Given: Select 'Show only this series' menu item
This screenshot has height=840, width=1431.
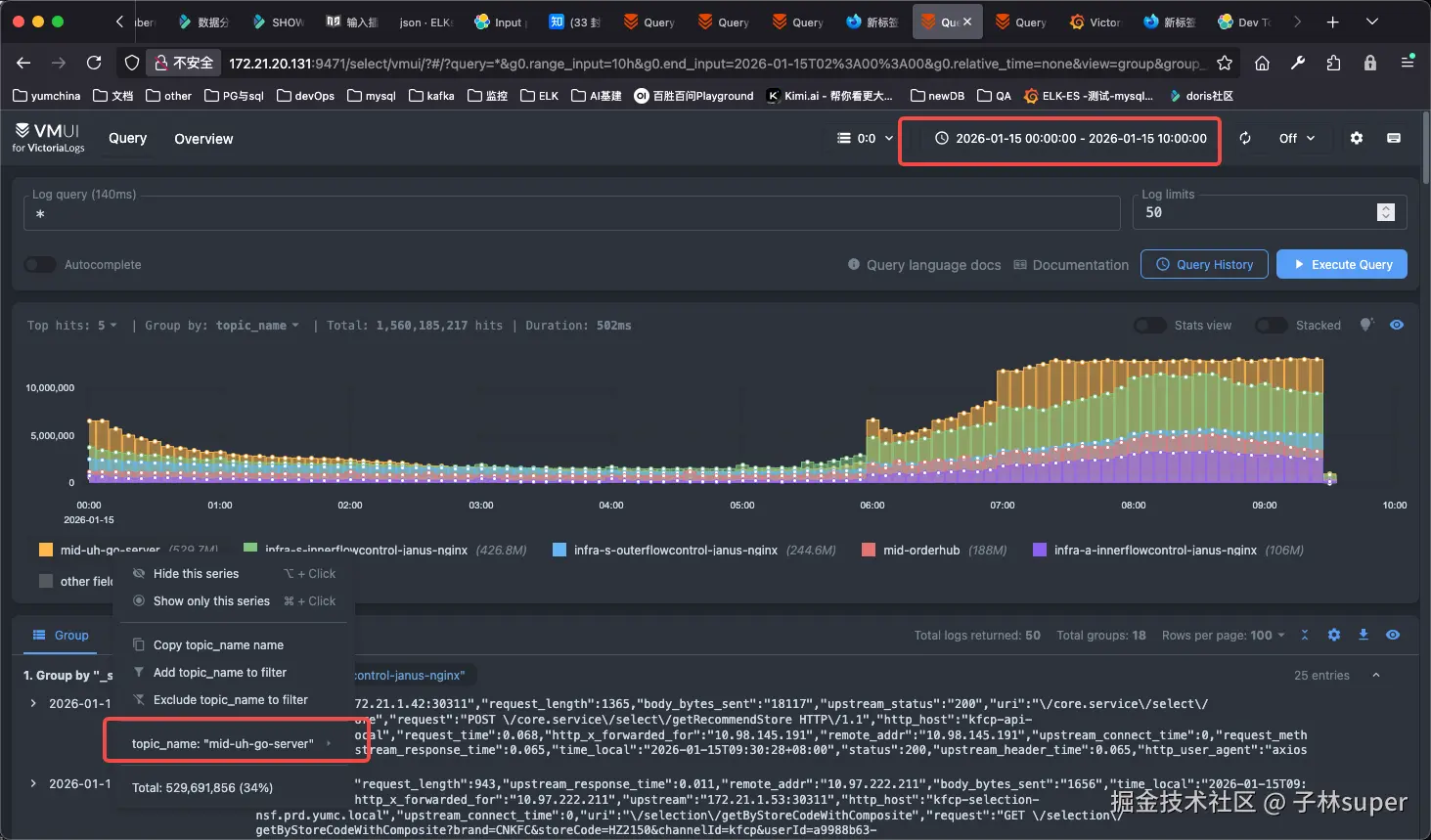Looking at the screenshot, I should pos(211,601).
